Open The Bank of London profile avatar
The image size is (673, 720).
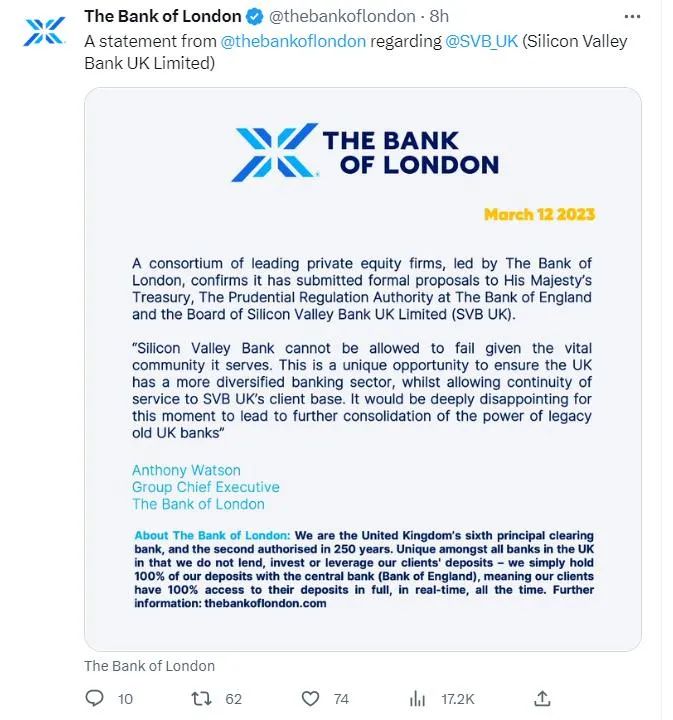tap(44, 31)
